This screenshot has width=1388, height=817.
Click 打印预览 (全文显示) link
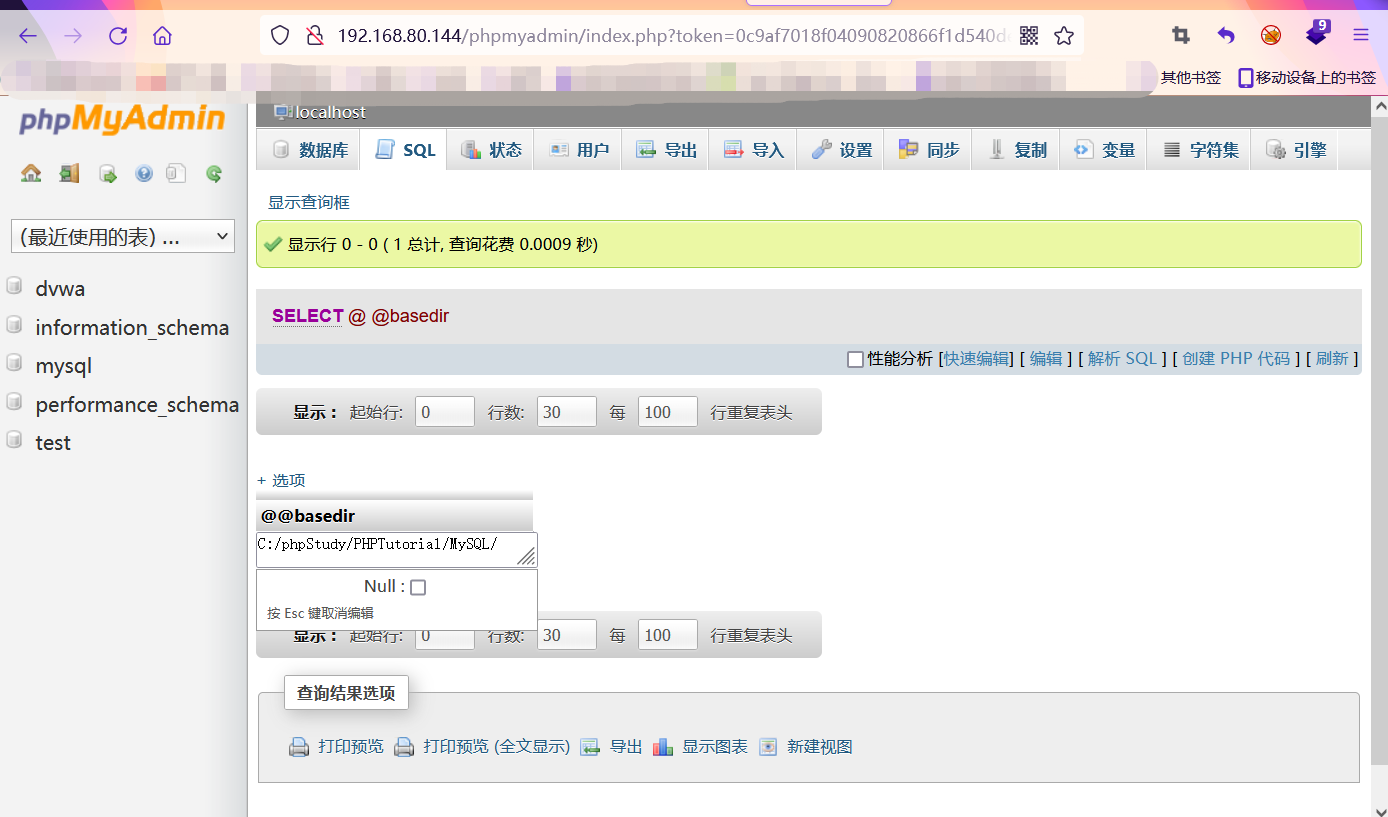tap(496, 747)
